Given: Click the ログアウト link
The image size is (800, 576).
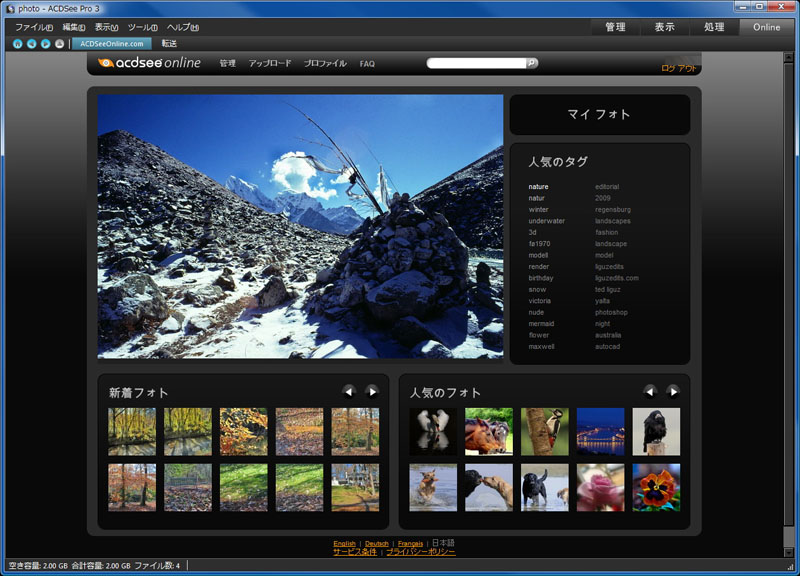Looking at the screenshot, I should click(x=679, y=68).
